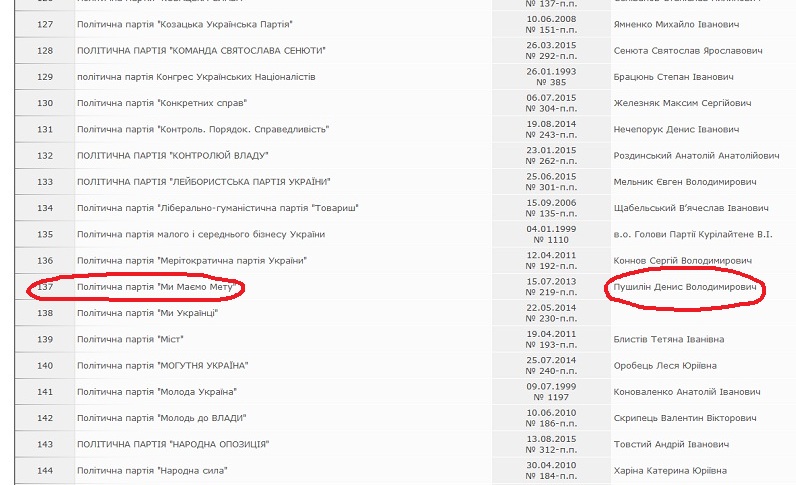Click registration date 15.09.2006
Screen dimensions: 796x485
click(x=551, y=202)
